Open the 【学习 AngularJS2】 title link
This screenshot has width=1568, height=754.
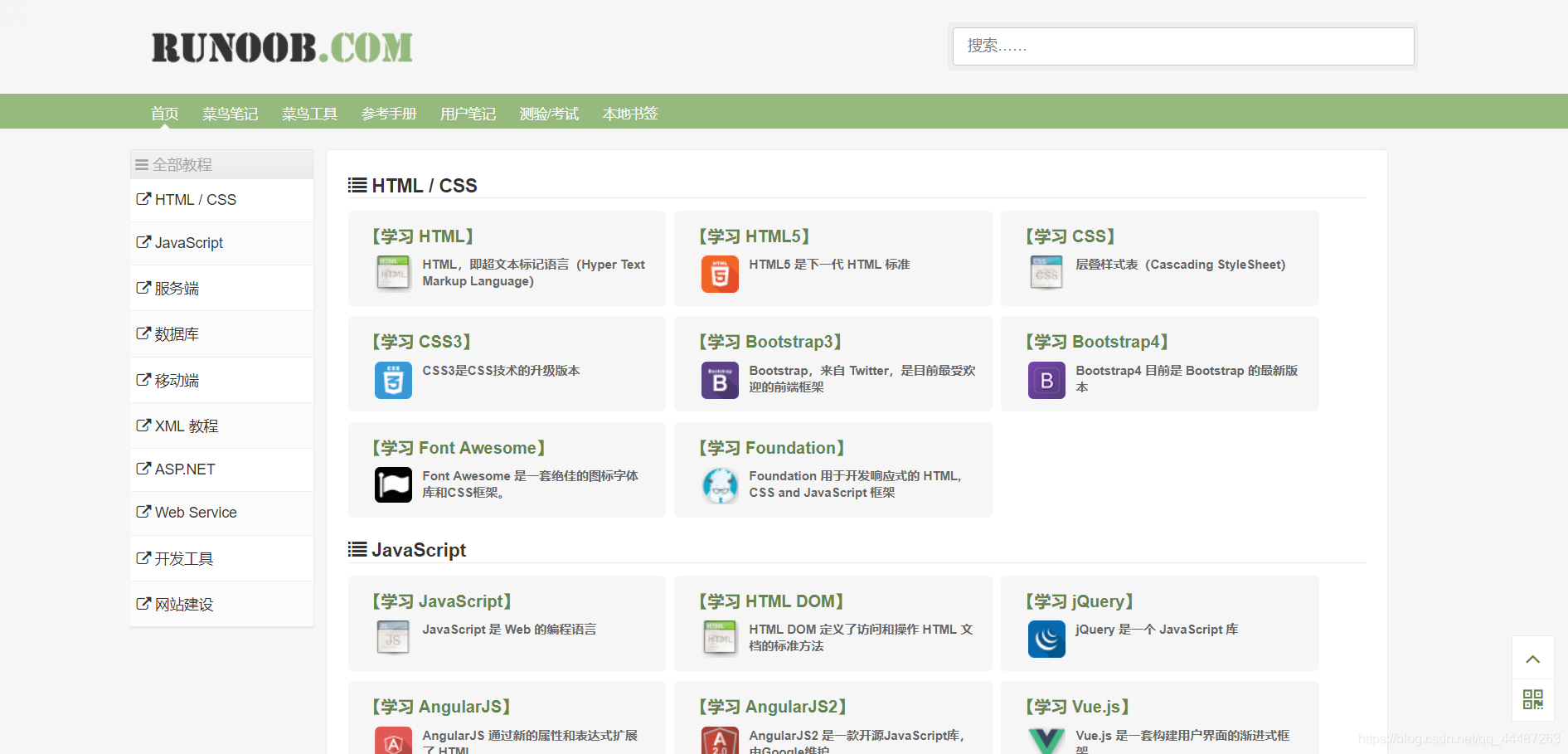point(773,707)
